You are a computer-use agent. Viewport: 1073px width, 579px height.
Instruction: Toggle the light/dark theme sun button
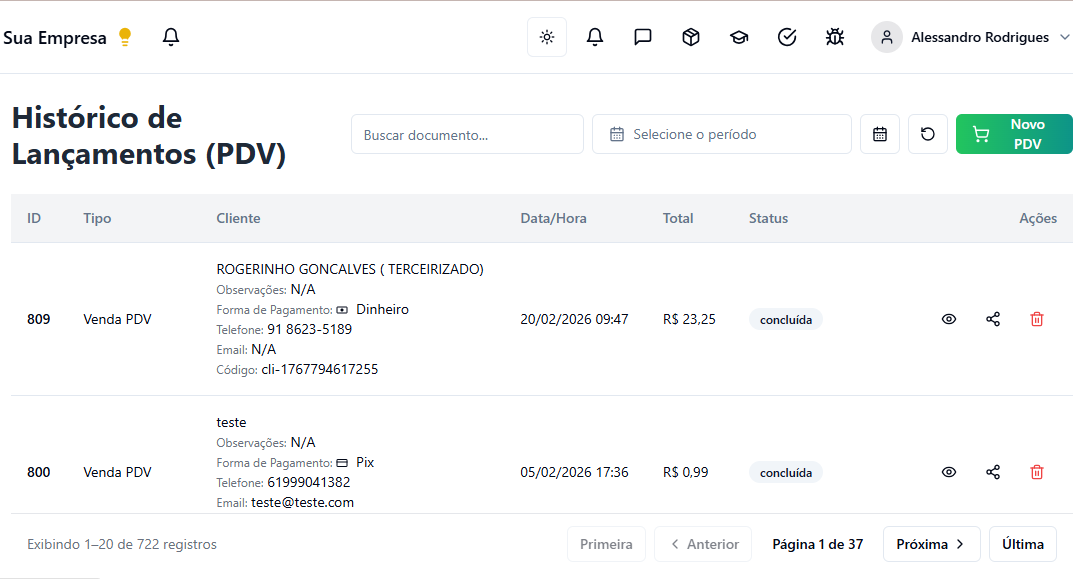click(546, 37)
